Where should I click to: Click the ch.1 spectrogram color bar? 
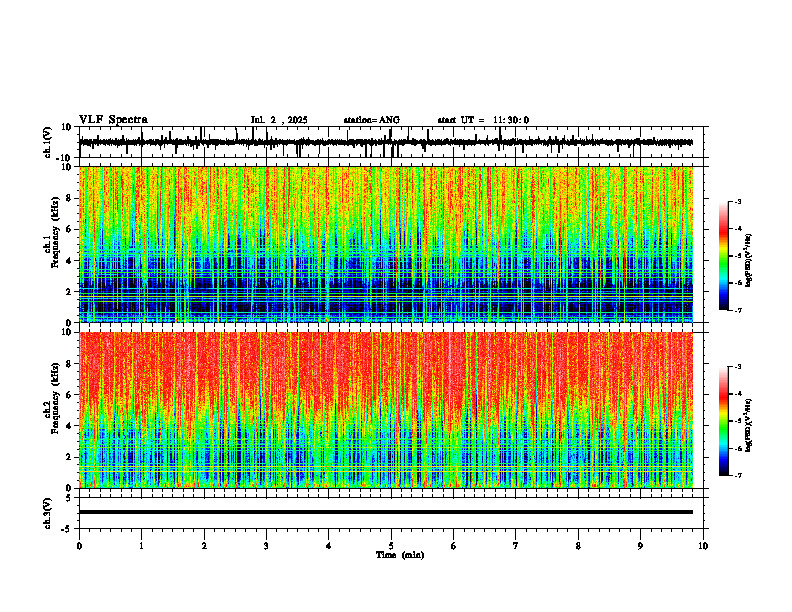pyautogui.click(x=723, y=256)
